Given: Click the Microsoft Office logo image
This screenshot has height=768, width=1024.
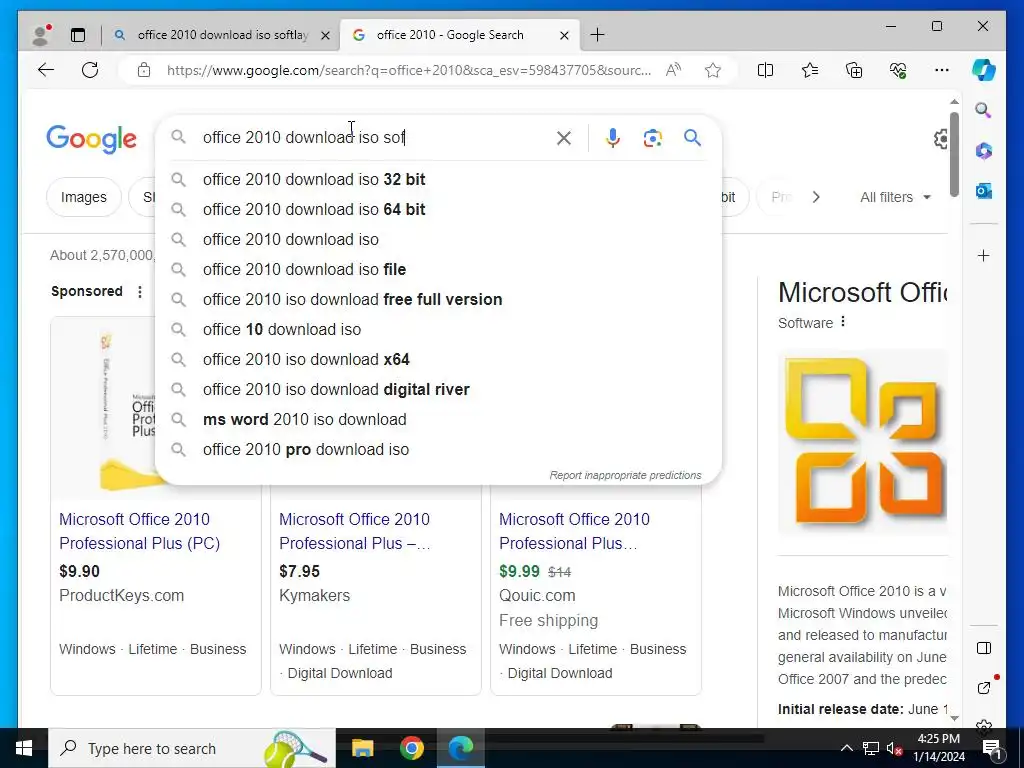Looking at the screenshot, I should pyautogui.click(x=862, y=443).
